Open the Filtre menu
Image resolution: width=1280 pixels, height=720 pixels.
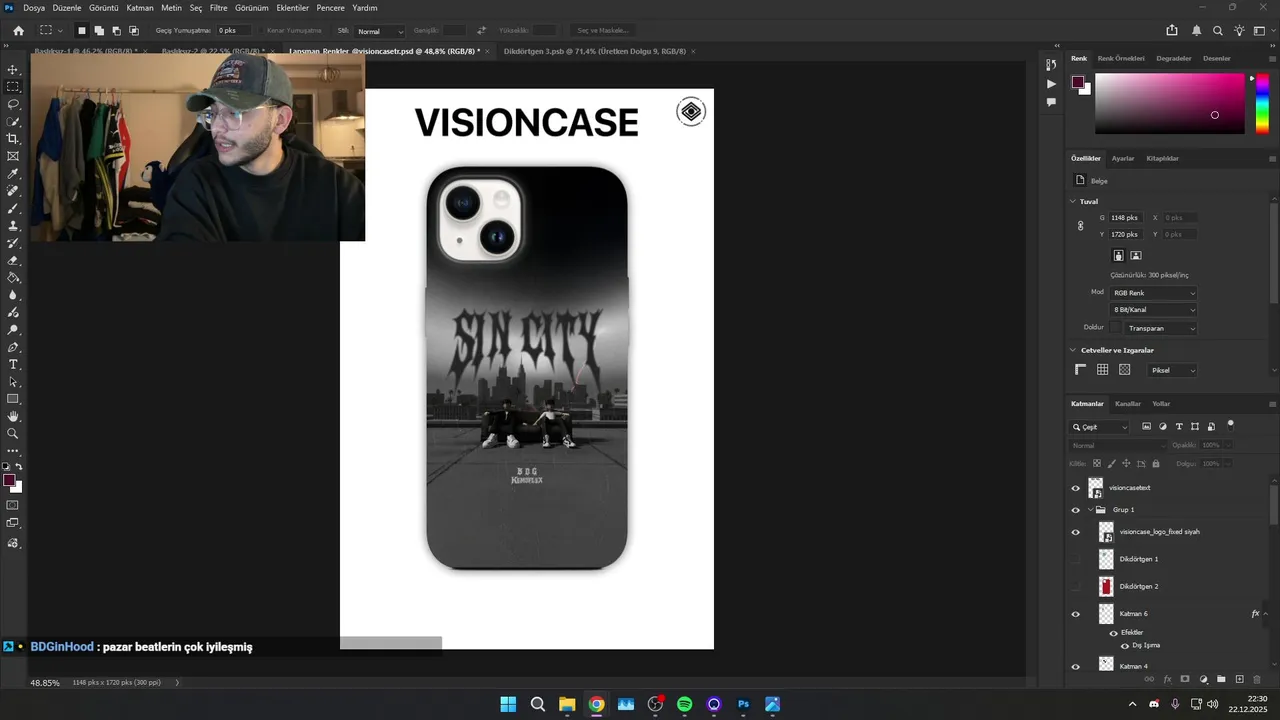pyautogui.click(x=218, y=7)
